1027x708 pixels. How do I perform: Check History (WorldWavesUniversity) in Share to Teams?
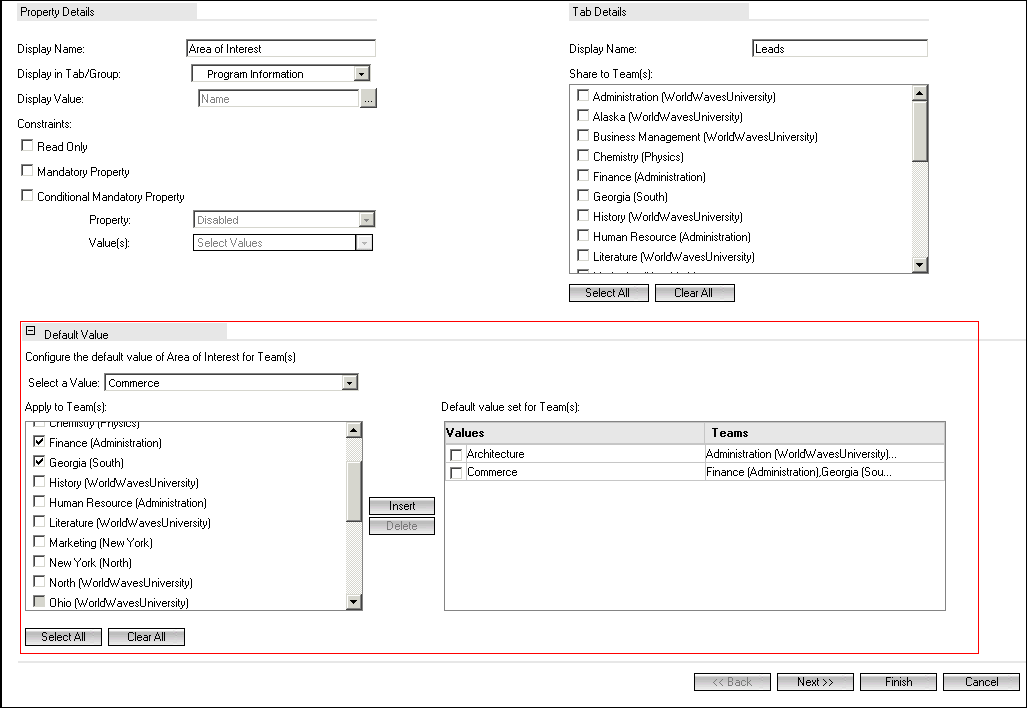click(x=583, y=215)
